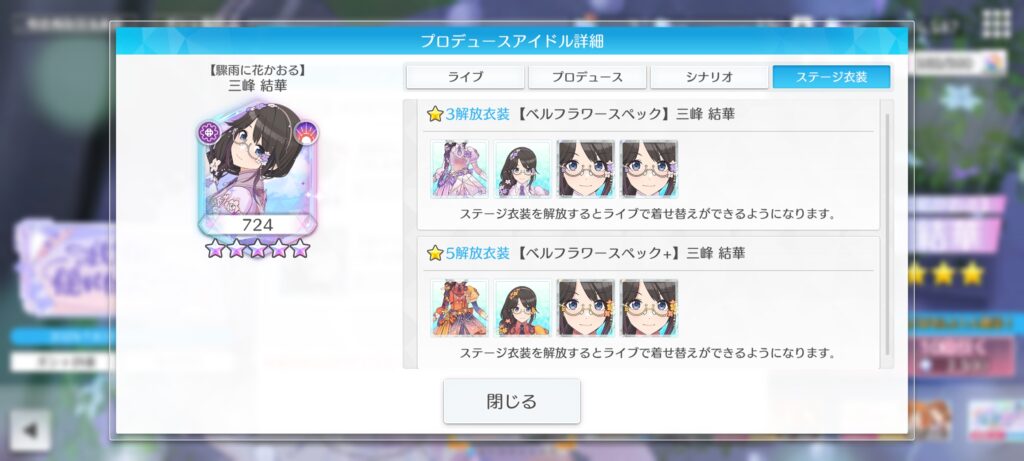1024x461 pixels.
Task: Choose the fourth face icon in 3解放衣装 row
Action: click(x=649, y=169)
